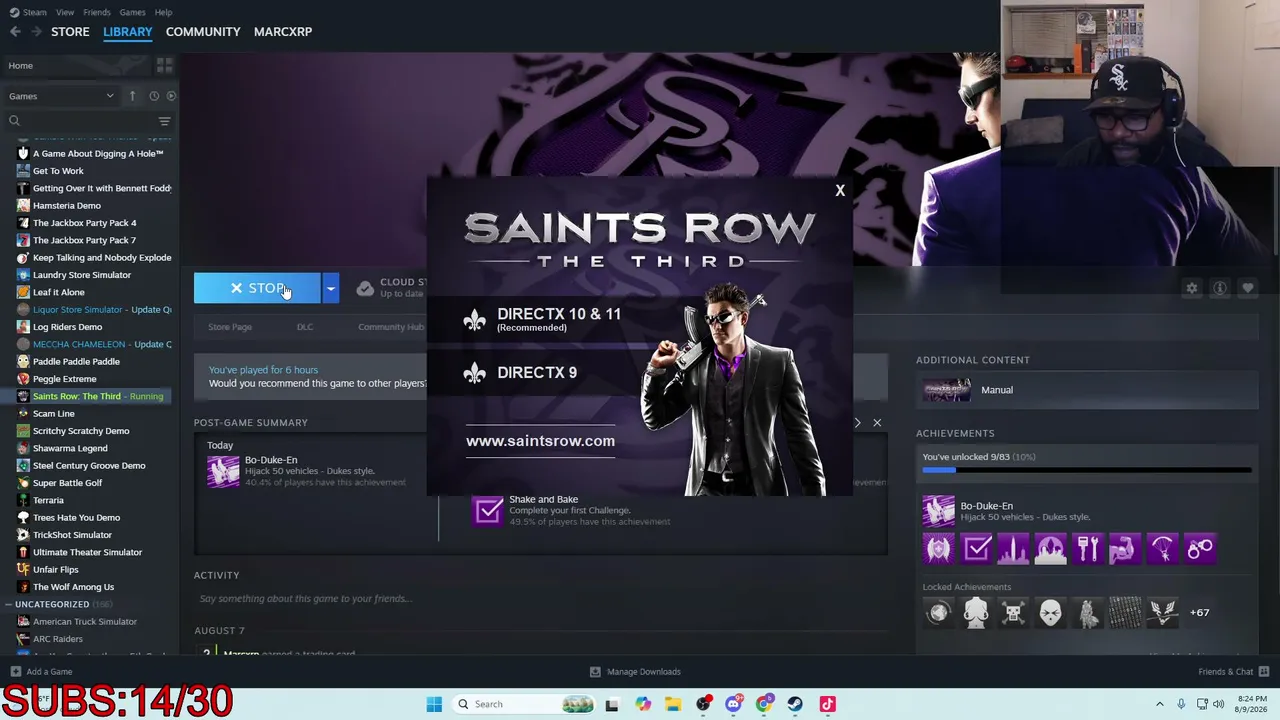This screenshot has width=1280, height=720.
Task: Expand the +67 locked achievements
Action: (x=1200, y=612)
